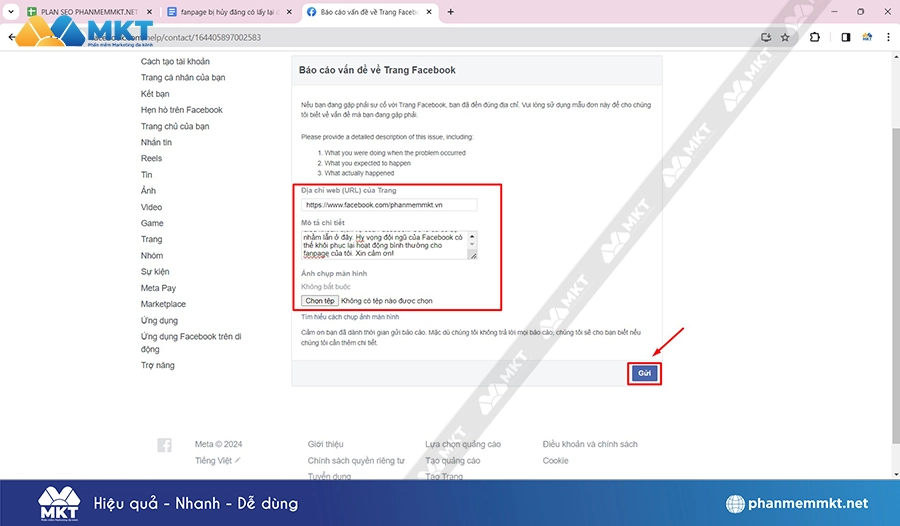The image size is (900, 526).
Task: Click the page vertical scrollbar thumb
Action: pos(896,285)
